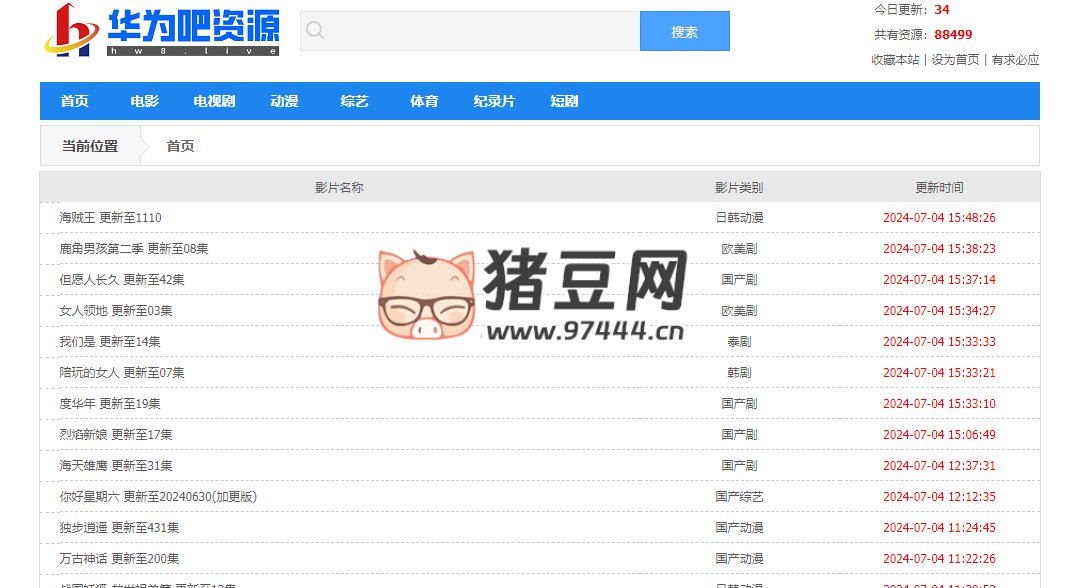1068x588 pixels.
Task: Open the 纪录片 documentary section
Action: pos(495,101)
